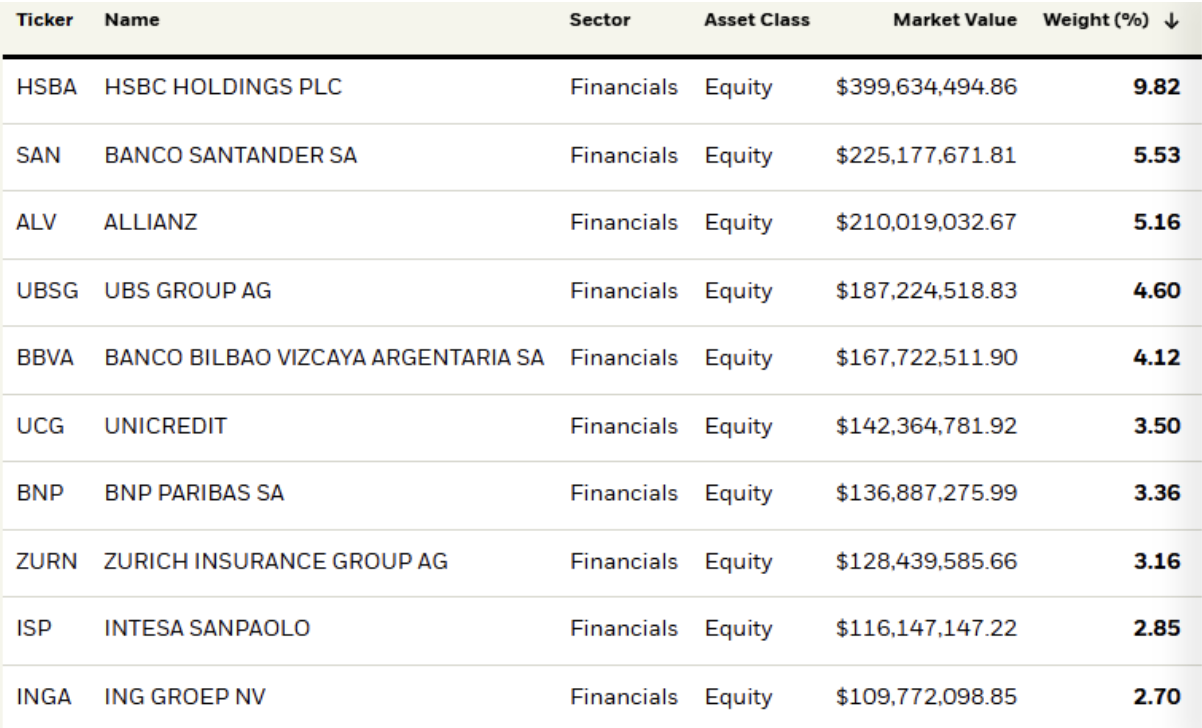The width and height of the screenshot is (1202, 728).
Task: Click UNICREDIT market value $142,364,781.92
Action: [x=927, y=426]
